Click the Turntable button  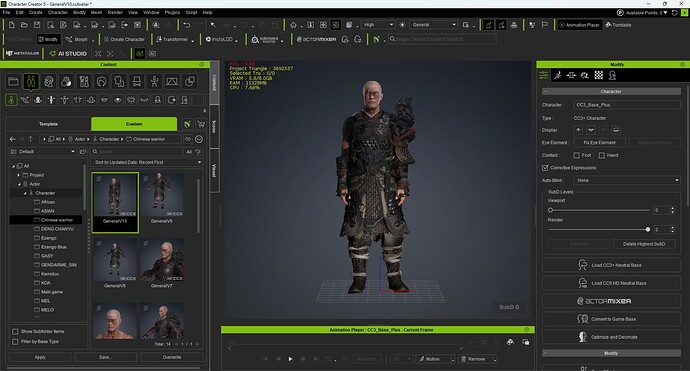tap(618, 25)
